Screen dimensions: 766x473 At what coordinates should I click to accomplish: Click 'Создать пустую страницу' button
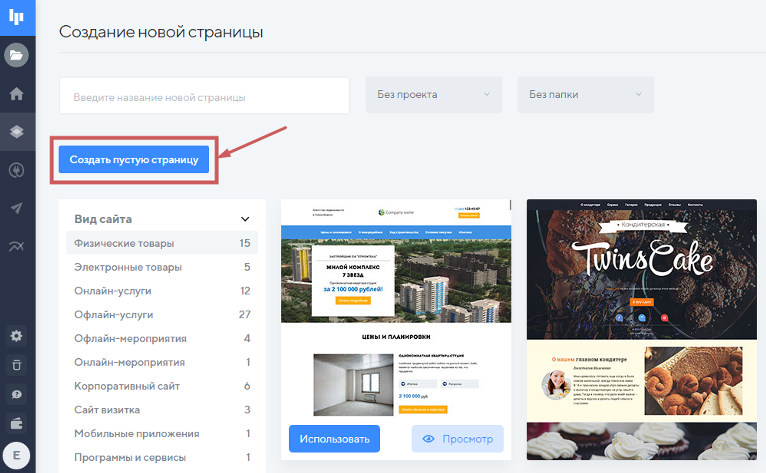134,160
